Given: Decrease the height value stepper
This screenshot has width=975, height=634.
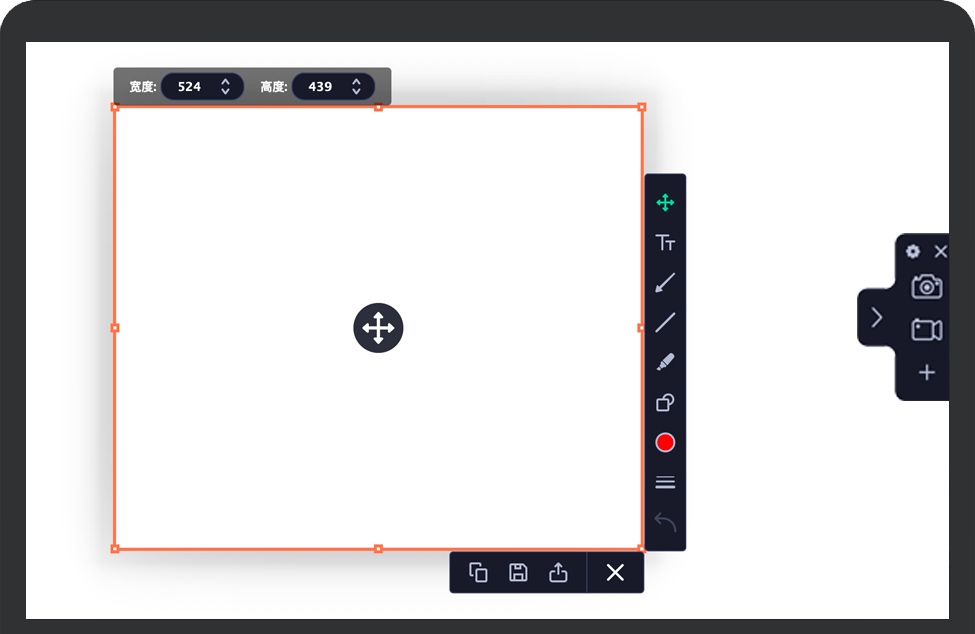Looking at the screenshot, I should pos(358,91).
